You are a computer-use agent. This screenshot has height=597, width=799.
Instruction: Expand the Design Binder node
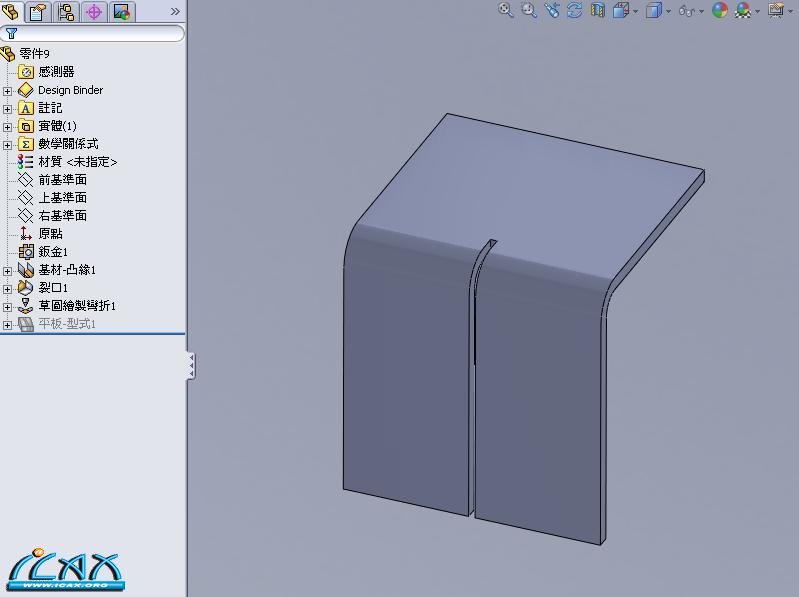[x=7, y=91]
